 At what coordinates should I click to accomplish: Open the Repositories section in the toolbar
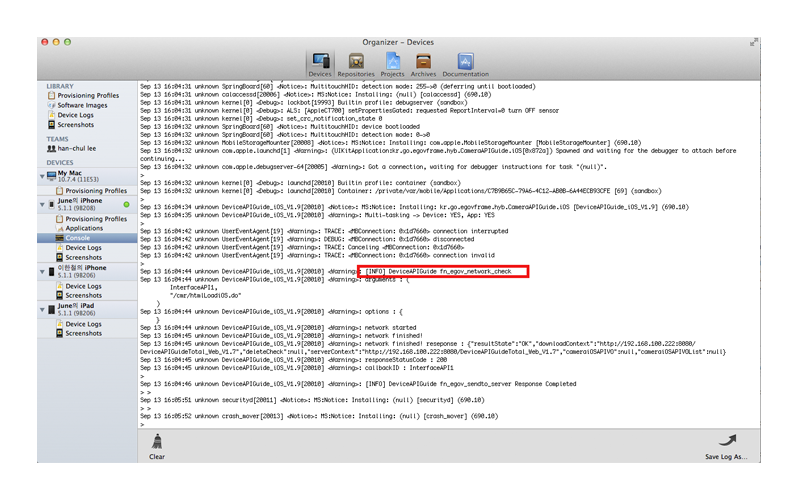355,65
